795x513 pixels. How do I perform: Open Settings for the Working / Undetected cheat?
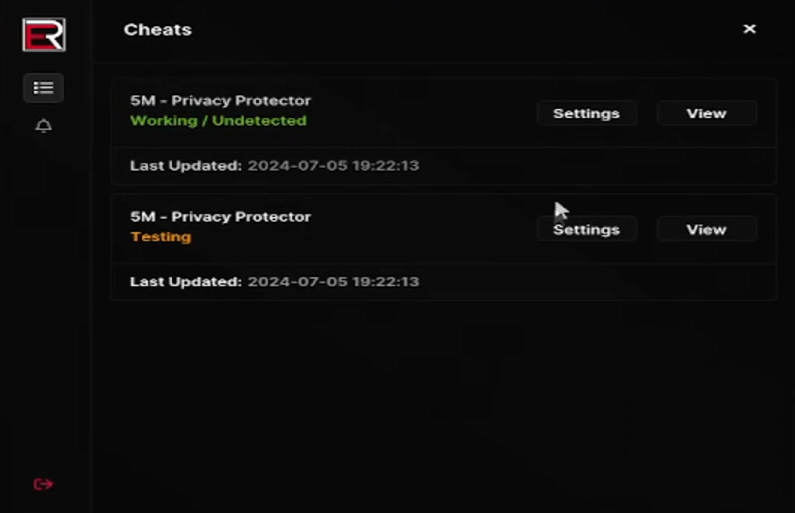(x=586, y=113)
